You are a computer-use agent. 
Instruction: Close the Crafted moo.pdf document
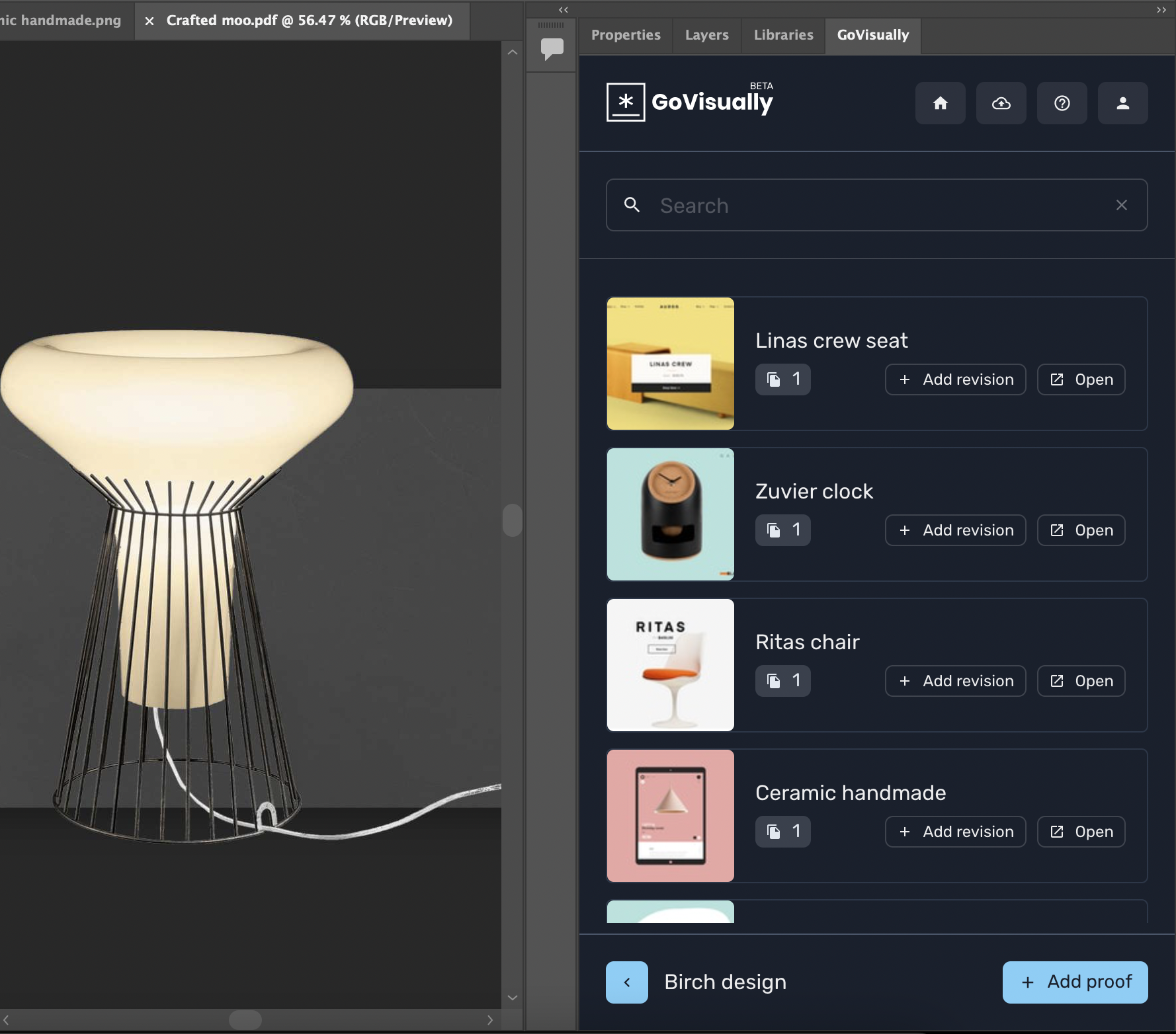tap(149, 20)
